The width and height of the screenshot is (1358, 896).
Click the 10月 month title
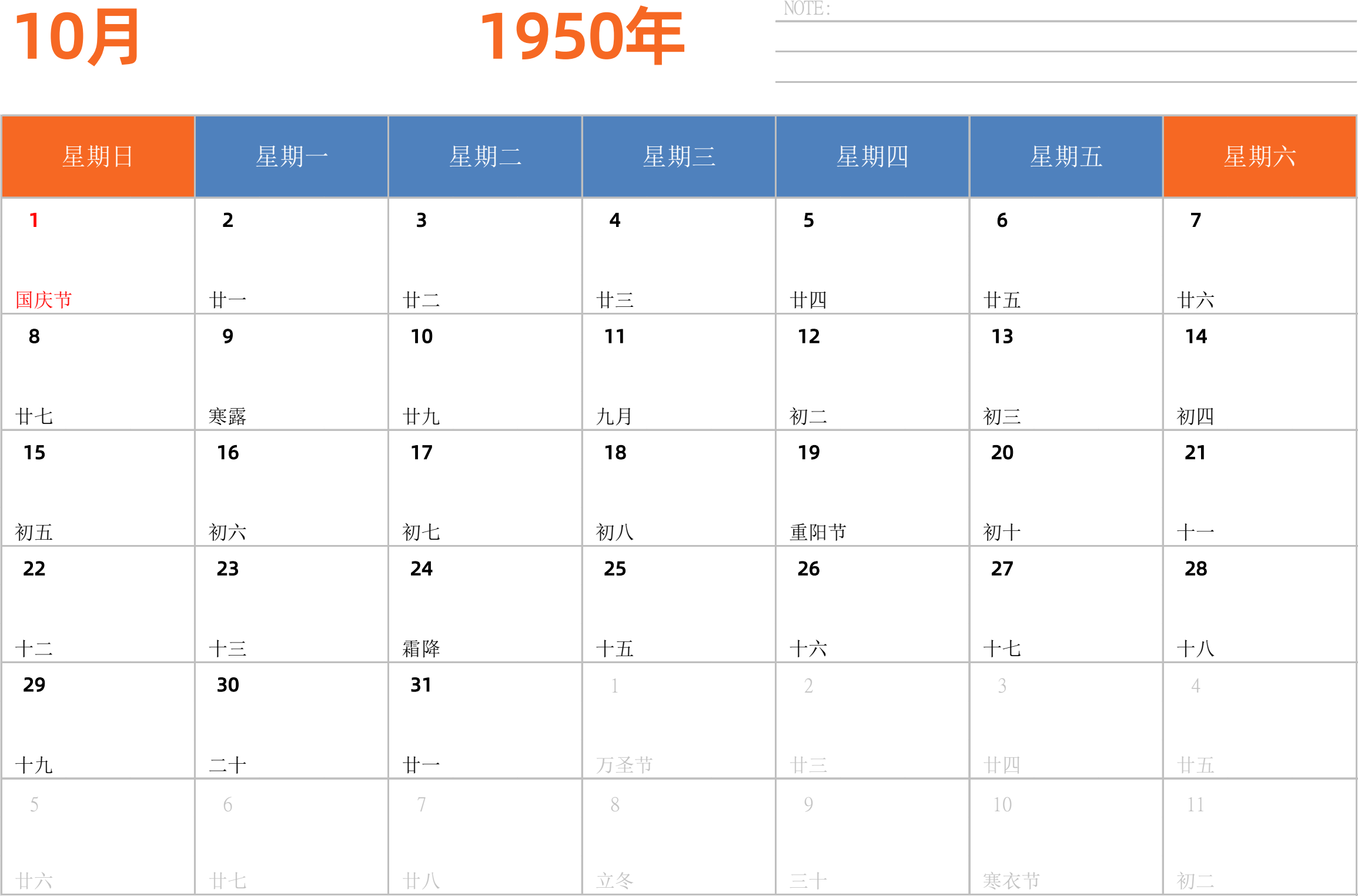[x=76, y=36]
